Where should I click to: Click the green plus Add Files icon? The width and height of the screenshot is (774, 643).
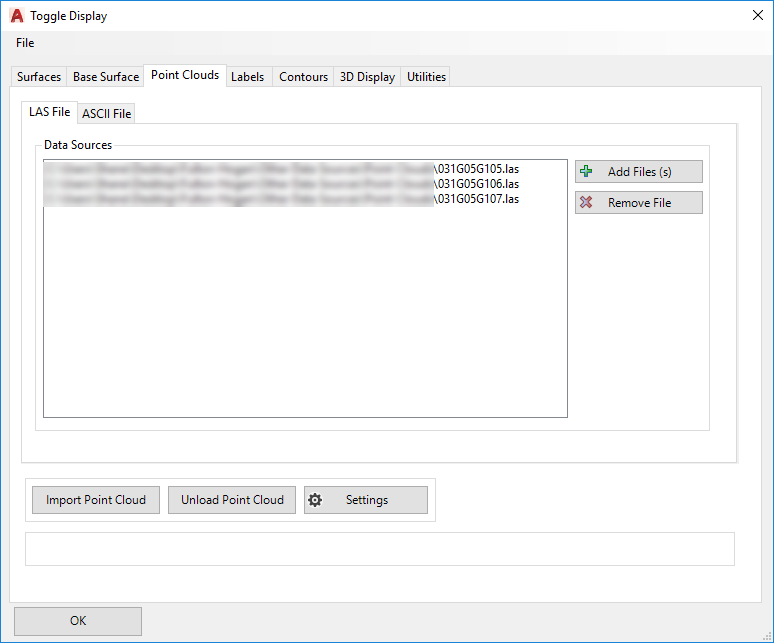click(587, 172)
